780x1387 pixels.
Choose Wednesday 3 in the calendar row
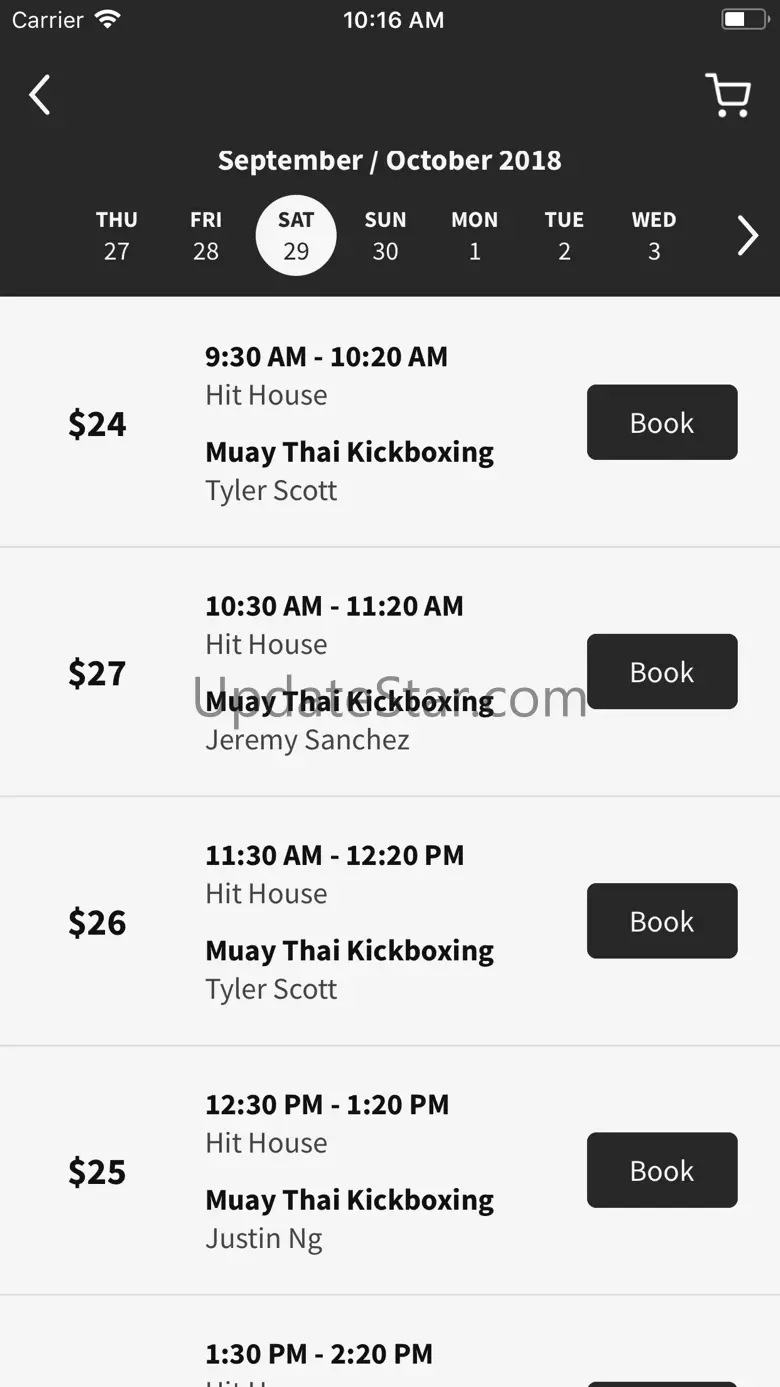[654, 236]
